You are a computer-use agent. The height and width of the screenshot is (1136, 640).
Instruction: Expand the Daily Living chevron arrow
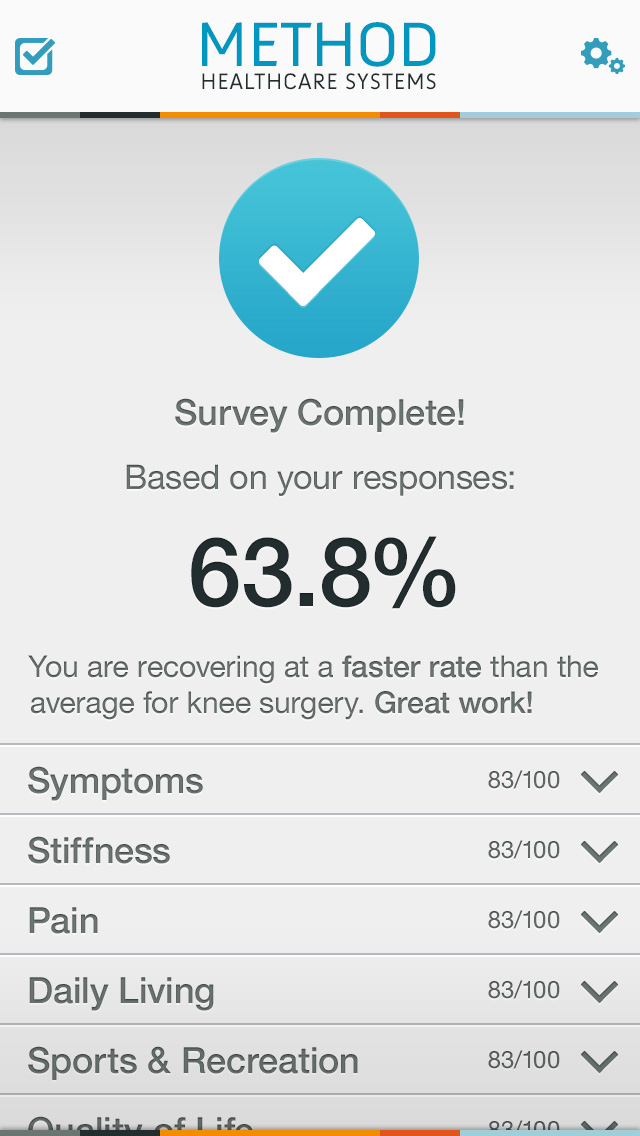click(599, 991)
